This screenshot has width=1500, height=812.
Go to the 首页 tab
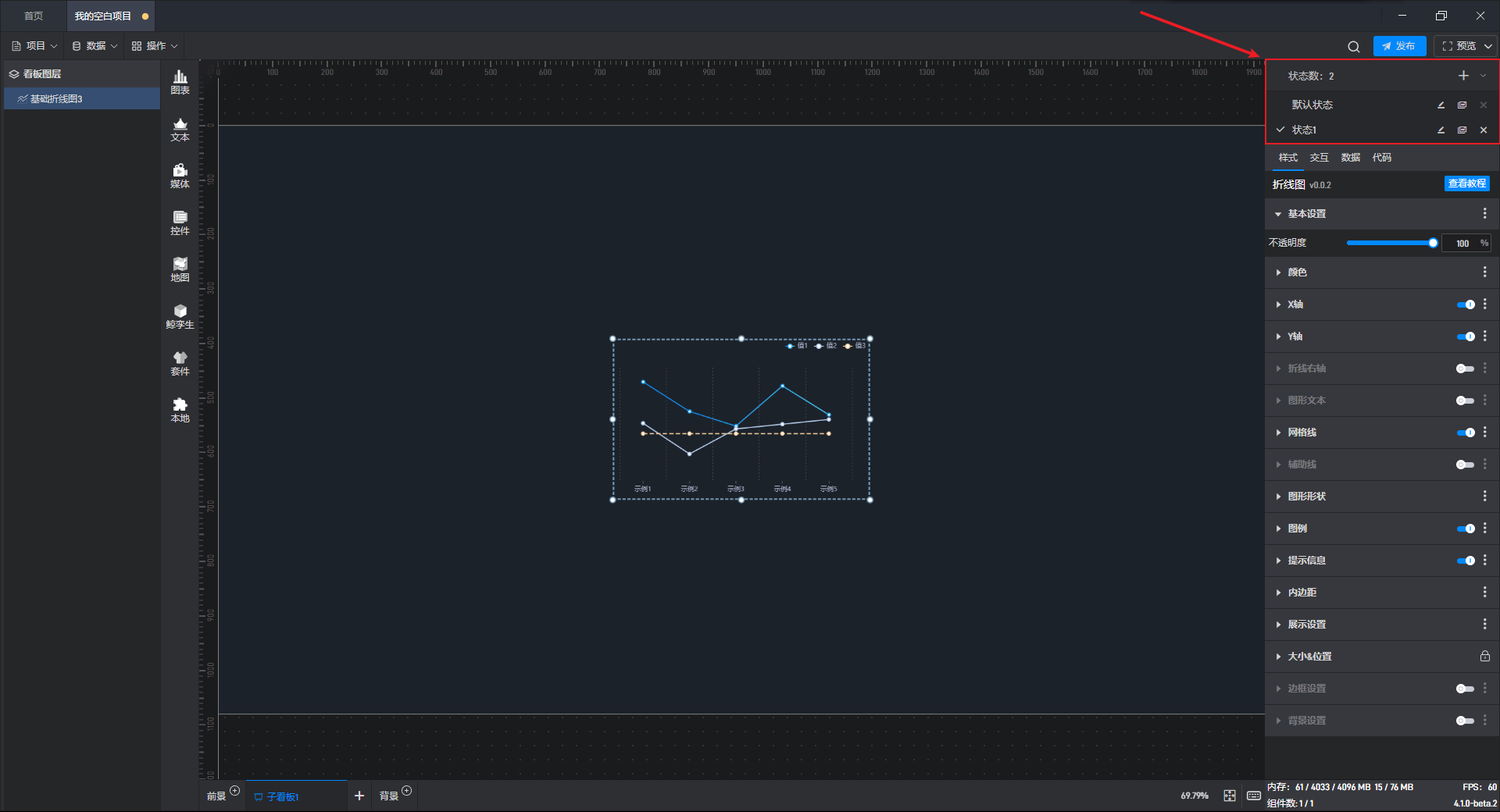pyautogui.click(x=34, y=16)
